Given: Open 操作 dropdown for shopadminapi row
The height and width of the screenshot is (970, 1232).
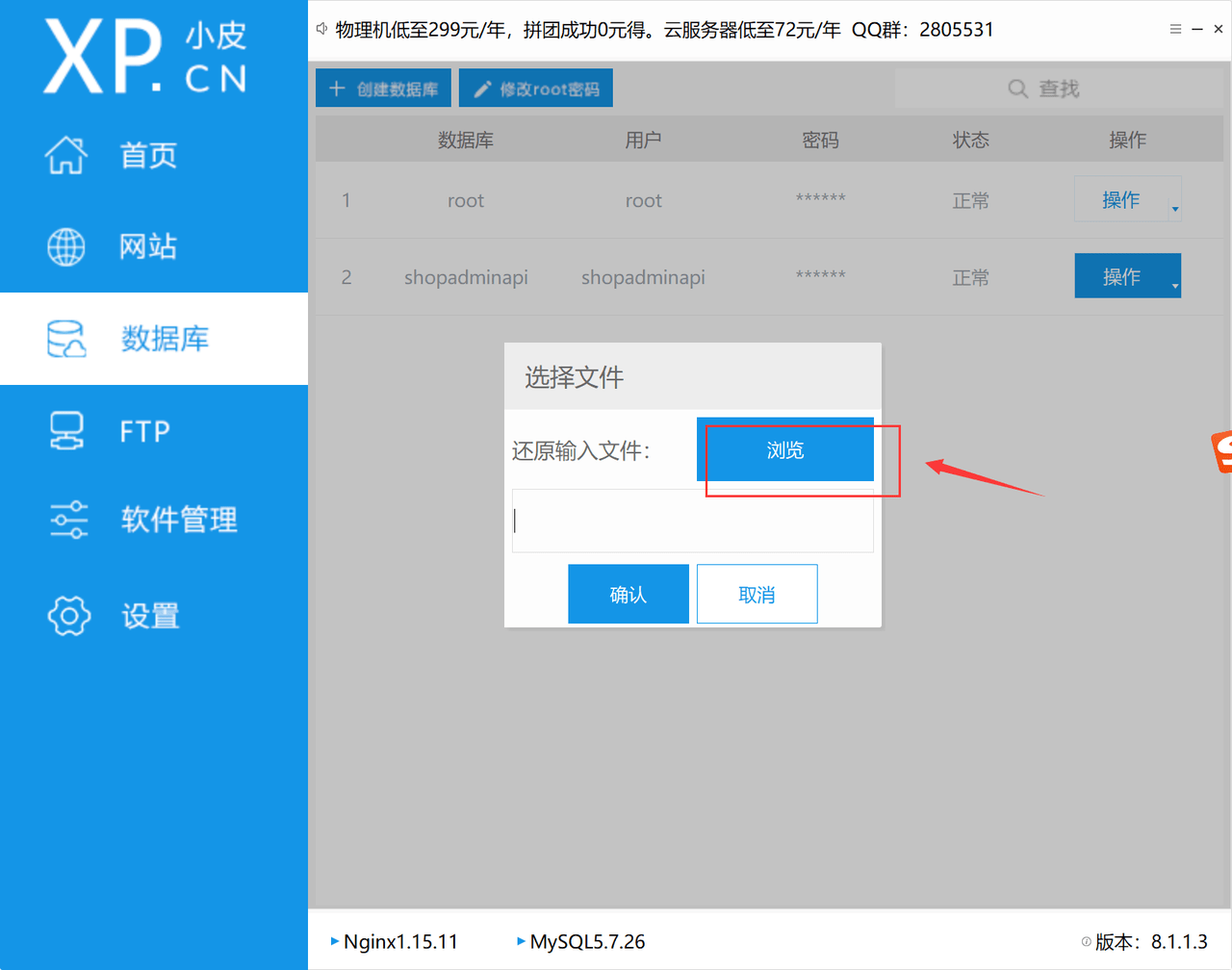Looking at the screenshot, I should pyautogui.click(x=1127, y=276).
